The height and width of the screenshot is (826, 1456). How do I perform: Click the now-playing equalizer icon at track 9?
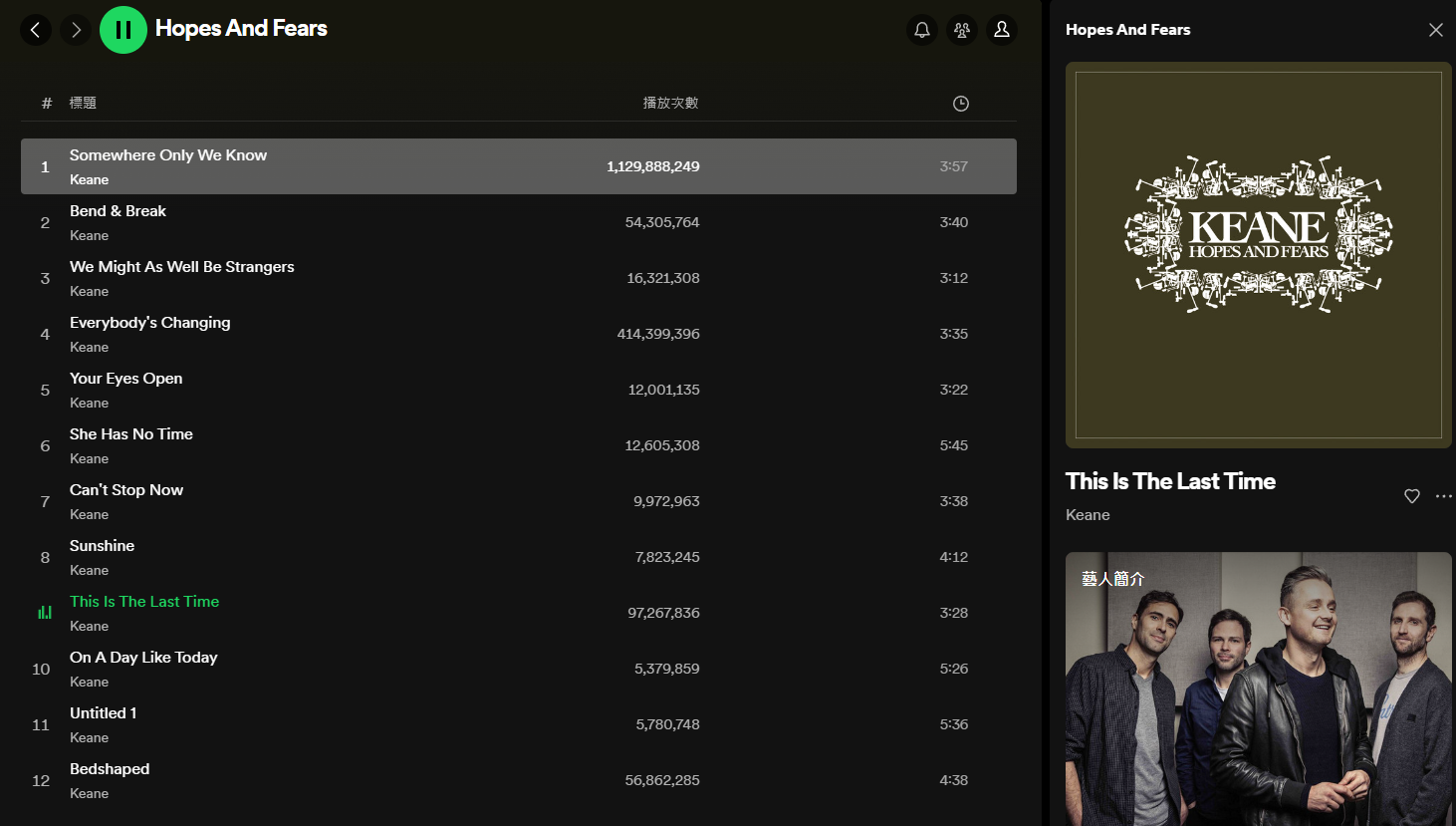[x=45, y=613]
